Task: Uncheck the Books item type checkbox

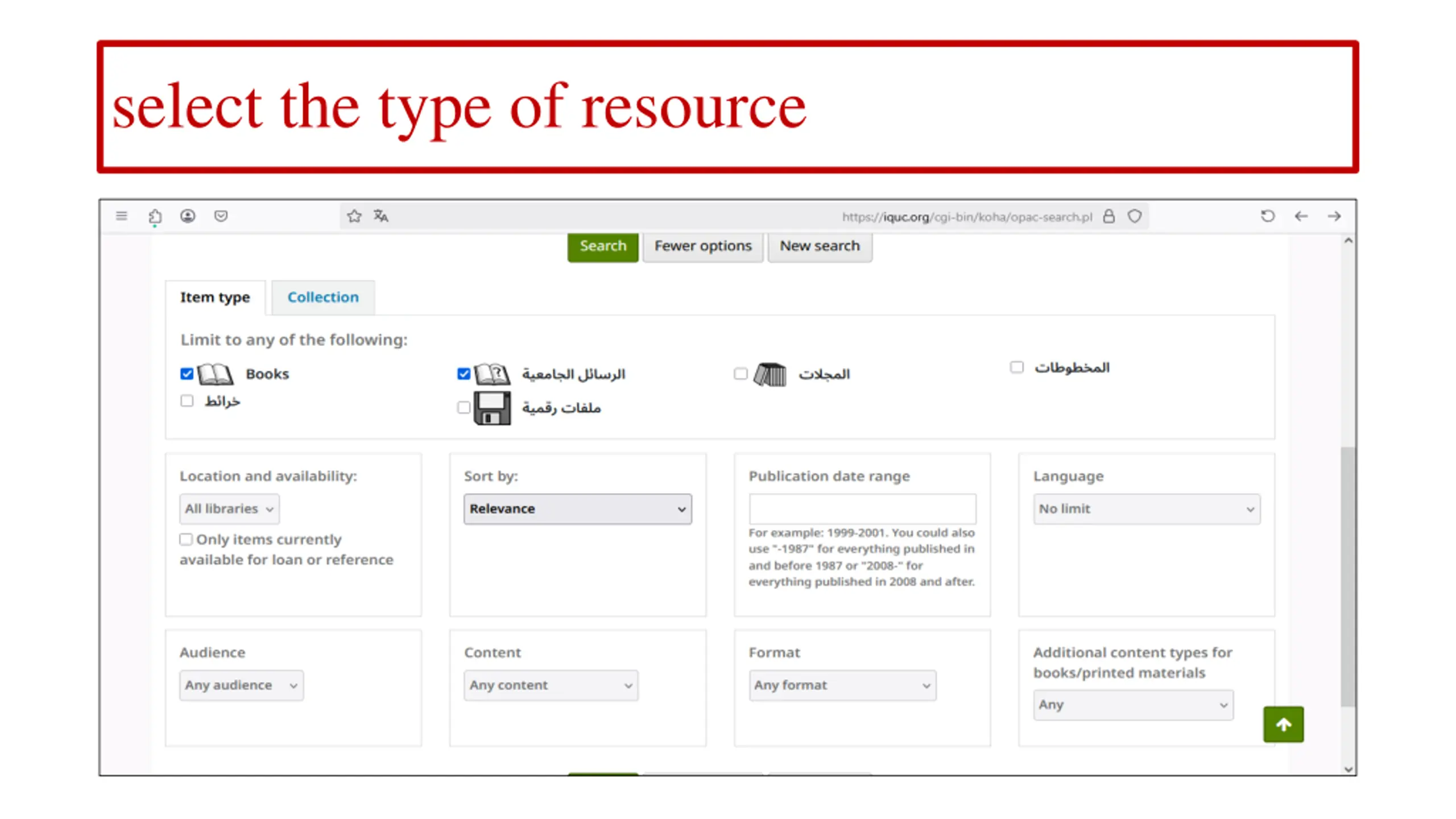Action: [x=187, y=374]
